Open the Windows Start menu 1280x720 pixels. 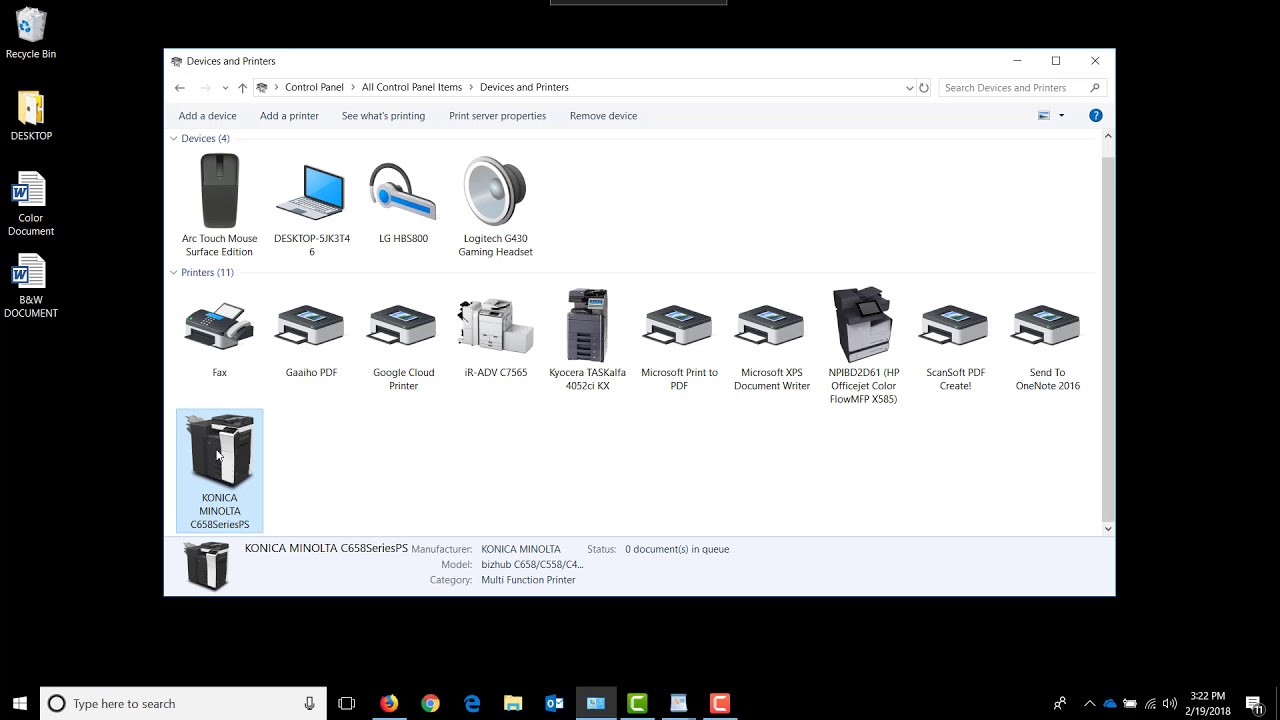(19, 704)
